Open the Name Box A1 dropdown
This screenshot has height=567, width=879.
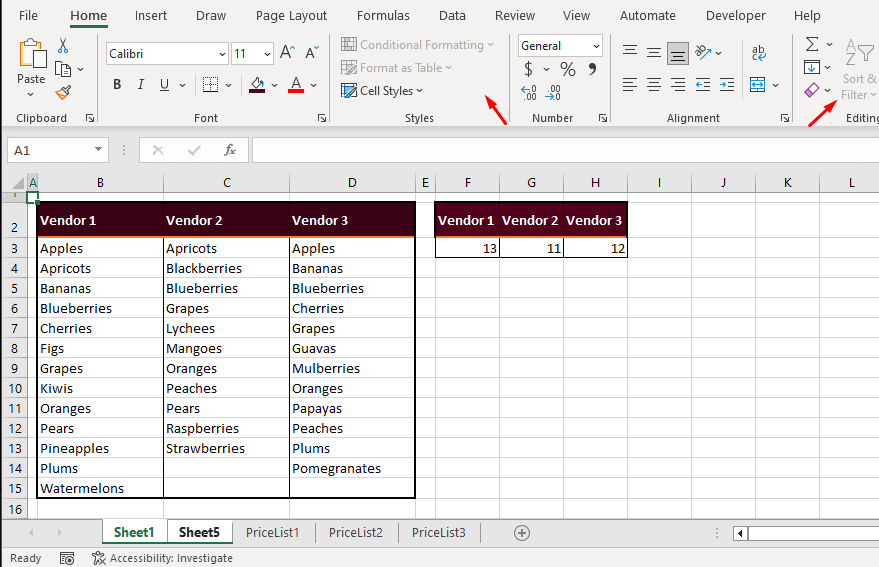pyautogui.click(x=98, y=150)
